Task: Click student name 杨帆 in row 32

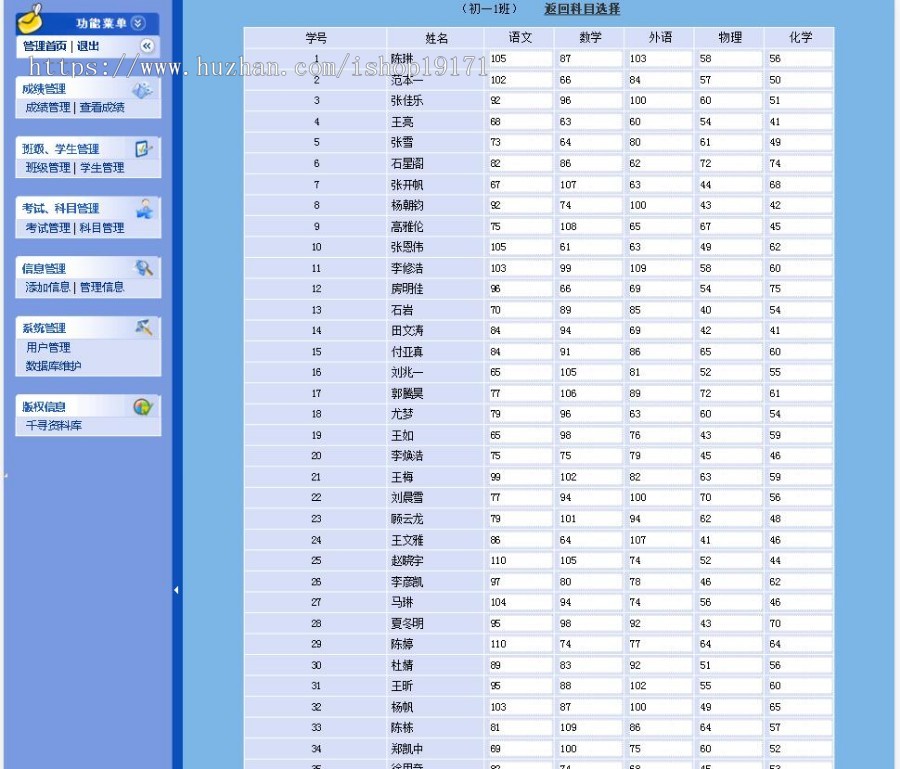Action: tap(402, 707)
